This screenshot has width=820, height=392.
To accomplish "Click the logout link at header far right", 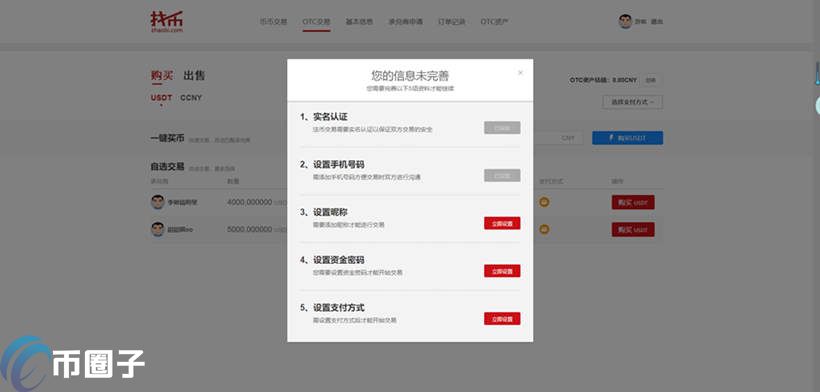I will coord(657,22).
